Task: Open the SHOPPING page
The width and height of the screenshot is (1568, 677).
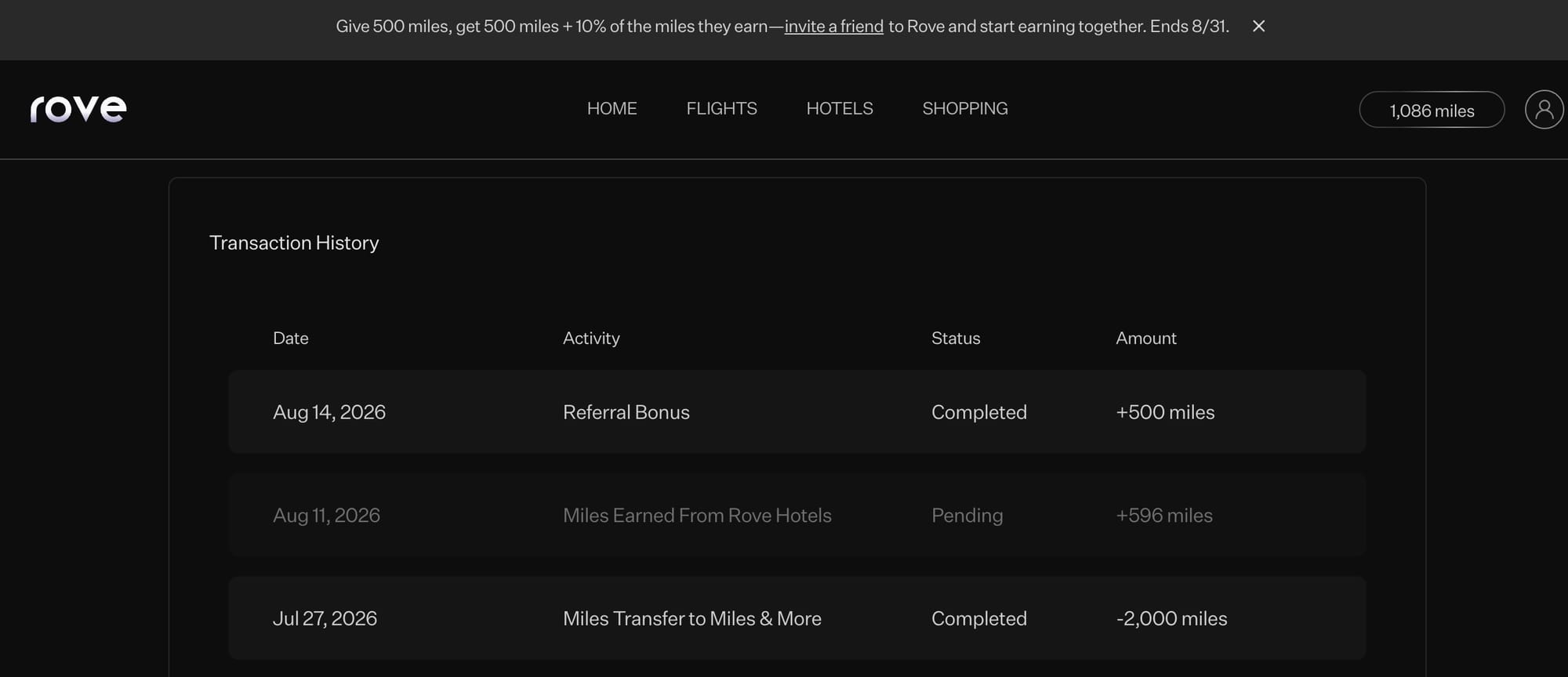Action: (965, 109)
